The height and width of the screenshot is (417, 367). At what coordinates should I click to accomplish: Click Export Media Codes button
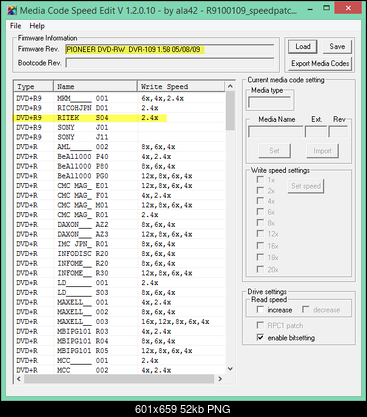coord(320,63)
